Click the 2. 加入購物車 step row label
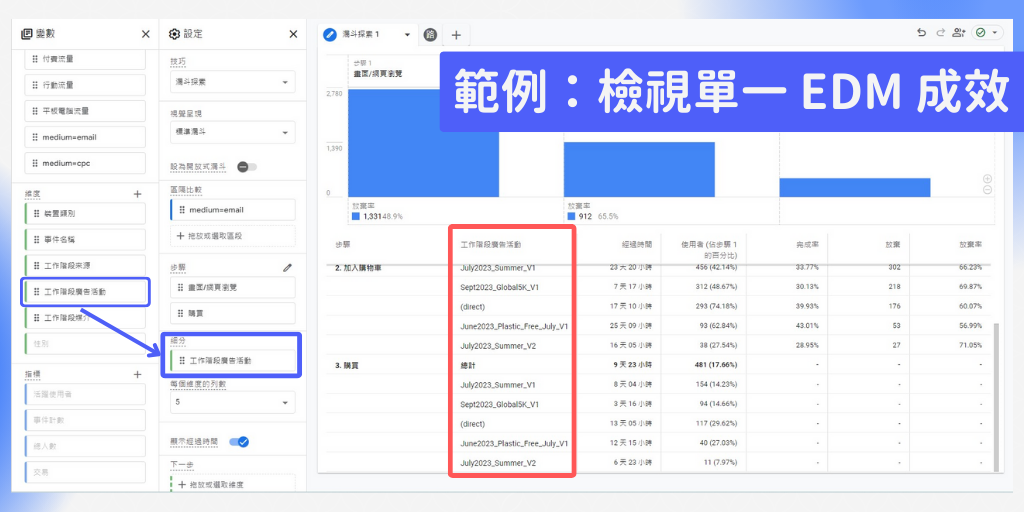This screenshot has width=1024, height=512. click(357, 268)
